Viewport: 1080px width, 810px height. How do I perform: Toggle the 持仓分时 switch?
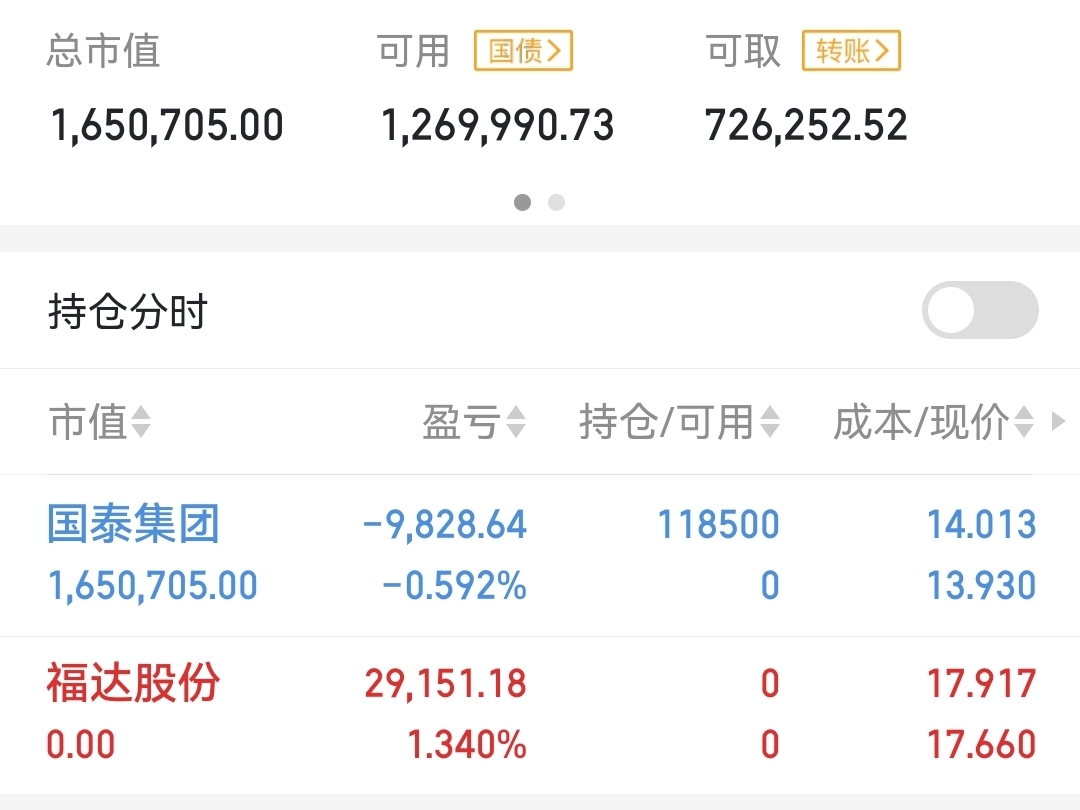coord(980,310)
